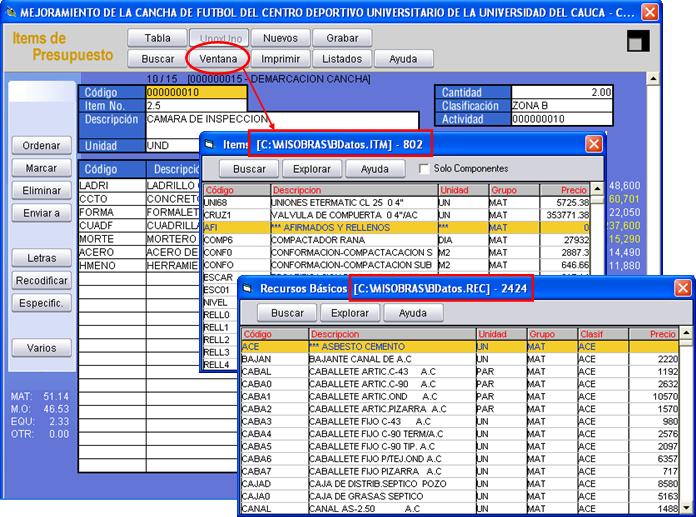The height and width of the screenshot is (517, 696).
Task: Click the Grabar button
Action: tap(342, 38)
